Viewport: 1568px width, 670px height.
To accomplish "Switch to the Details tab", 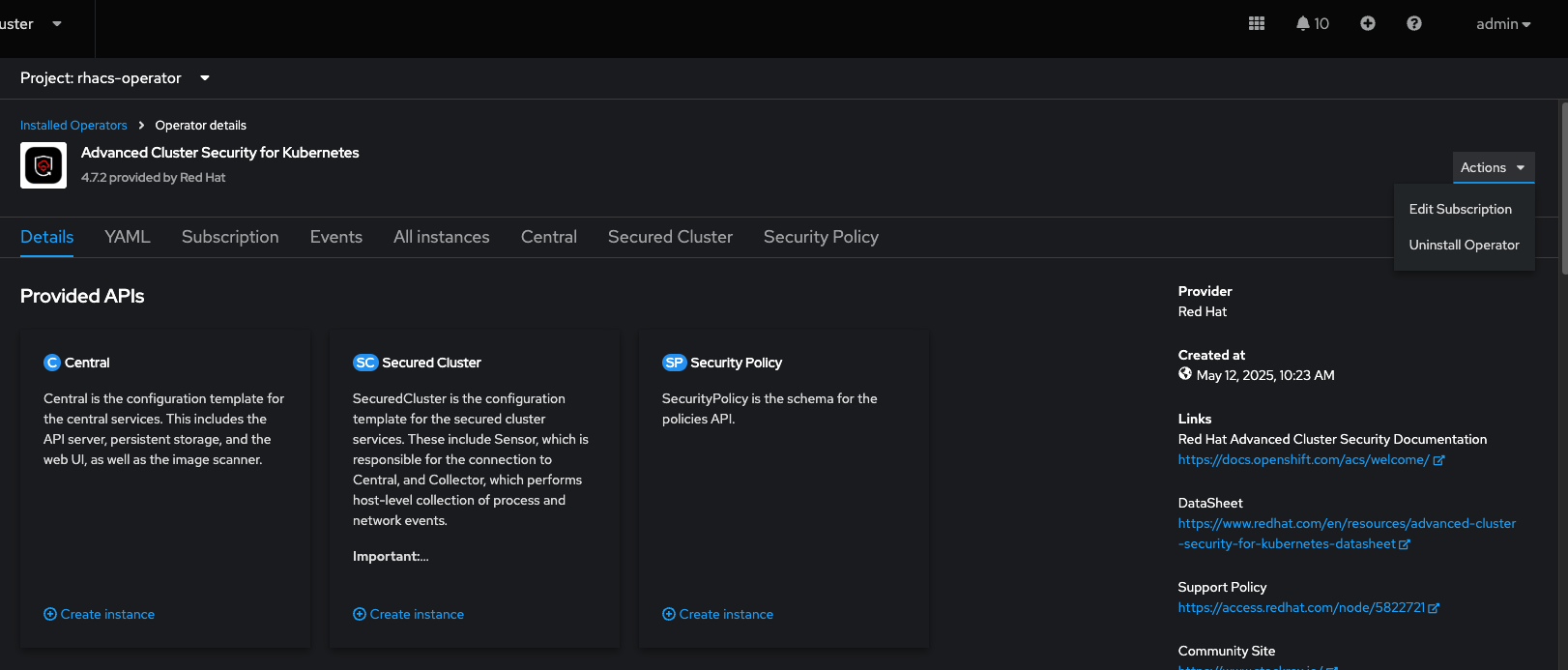I will [47, 237].
